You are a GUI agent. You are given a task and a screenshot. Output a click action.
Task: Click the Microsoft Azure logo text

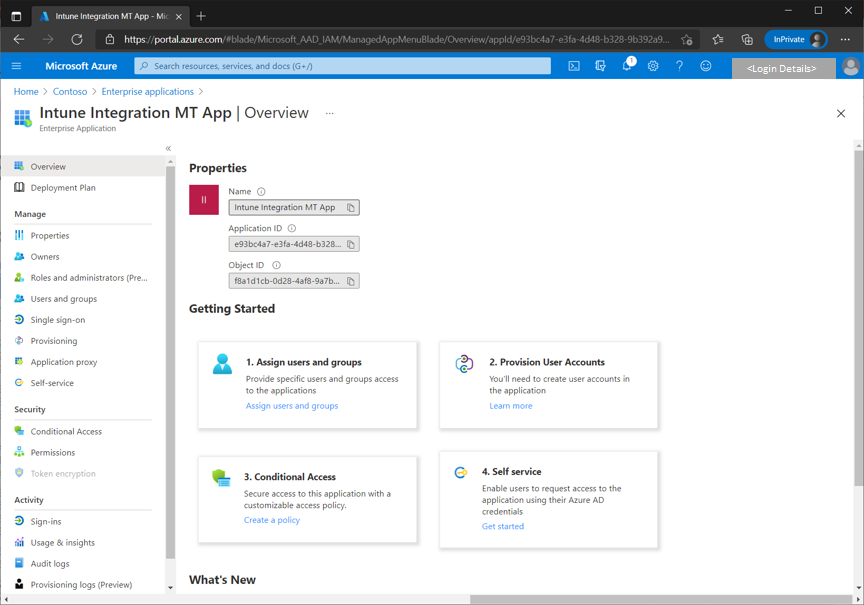(x=81, y=66)
